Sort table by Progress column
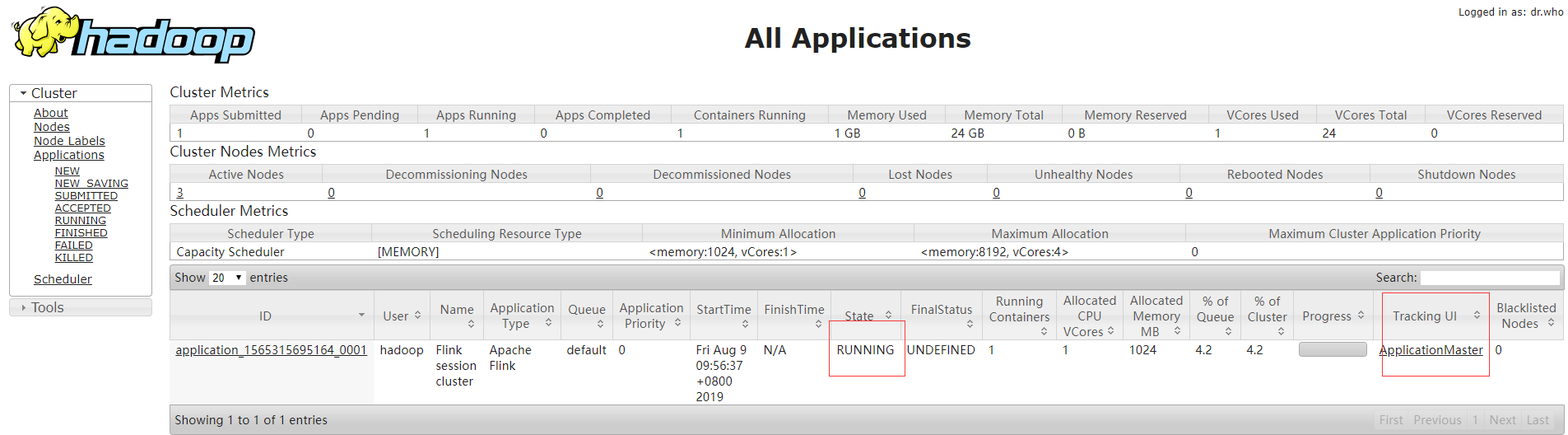Screen dimensions: 1568x435 coord(1333,316)
